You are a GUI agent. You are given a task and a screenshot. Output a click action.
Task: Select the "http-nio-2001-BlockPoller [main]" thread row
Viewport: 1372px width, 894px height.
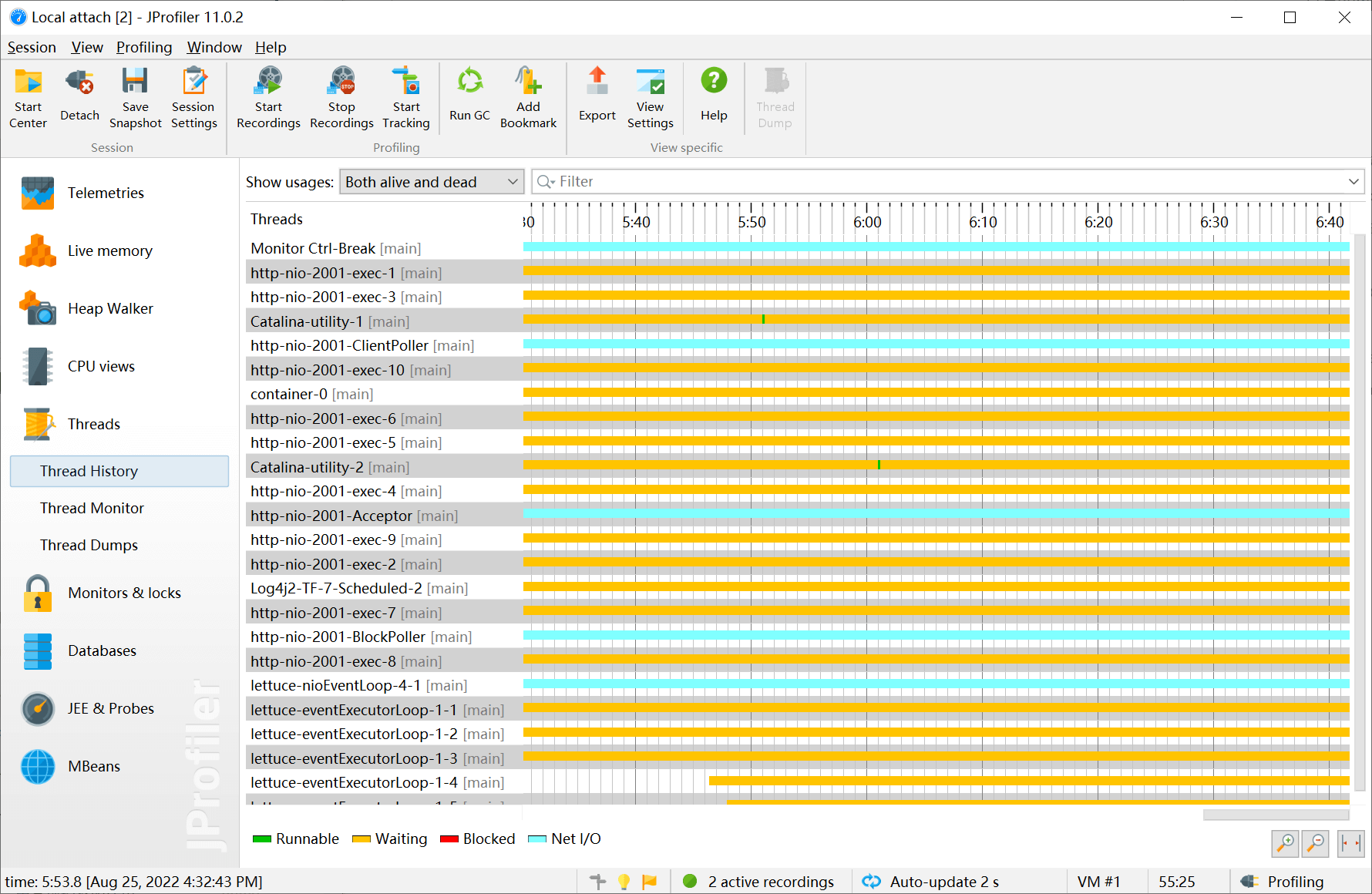pyautogui.click(x=798, y=637)
